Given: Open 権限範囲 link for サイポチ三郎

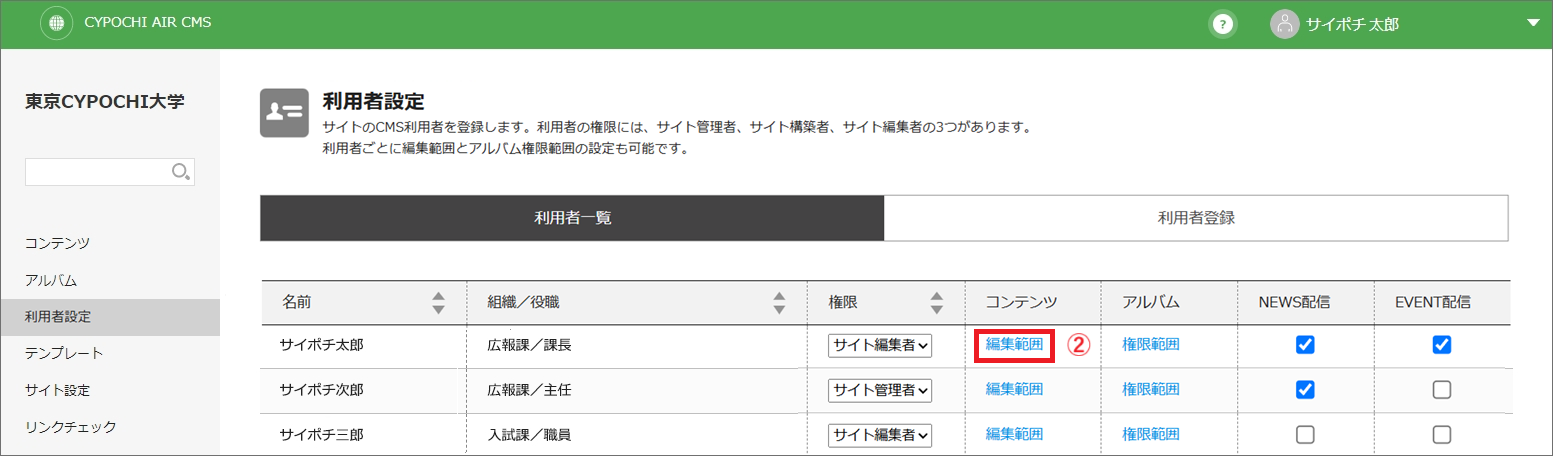Looking at the screenshot, I should [1150, 435].
